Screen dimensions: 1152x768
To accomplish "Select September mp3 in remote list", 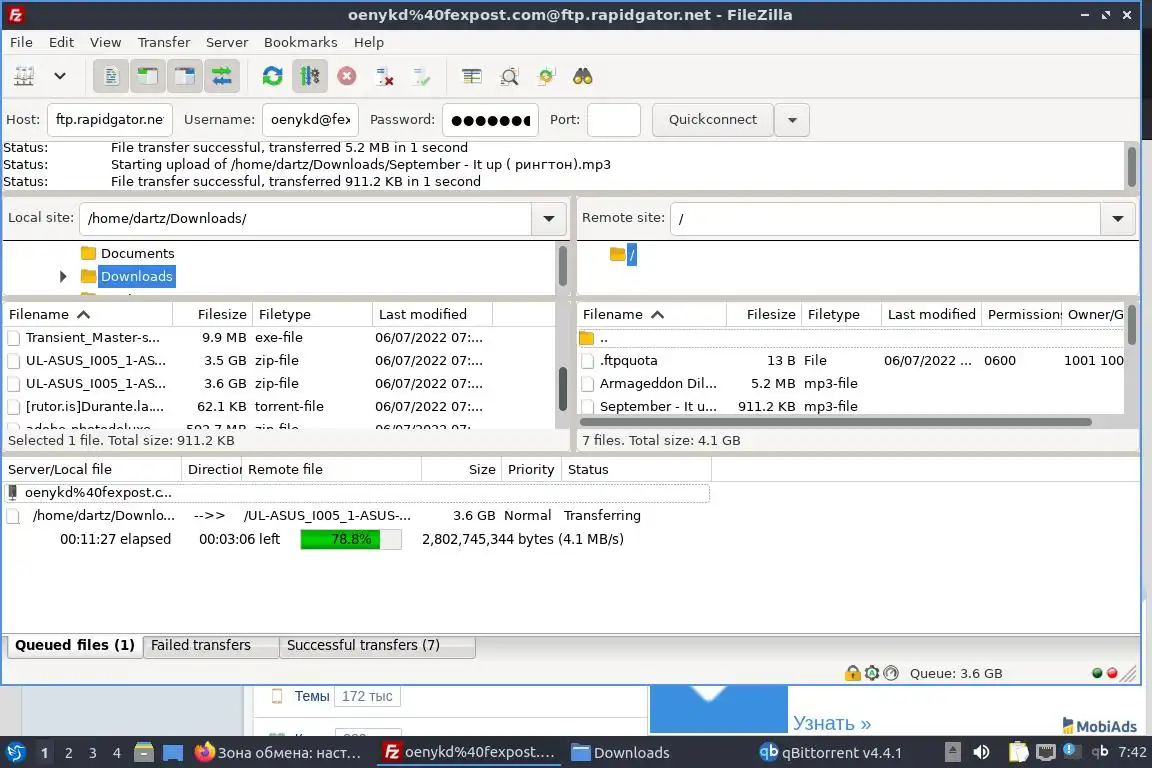I will 851,406.
